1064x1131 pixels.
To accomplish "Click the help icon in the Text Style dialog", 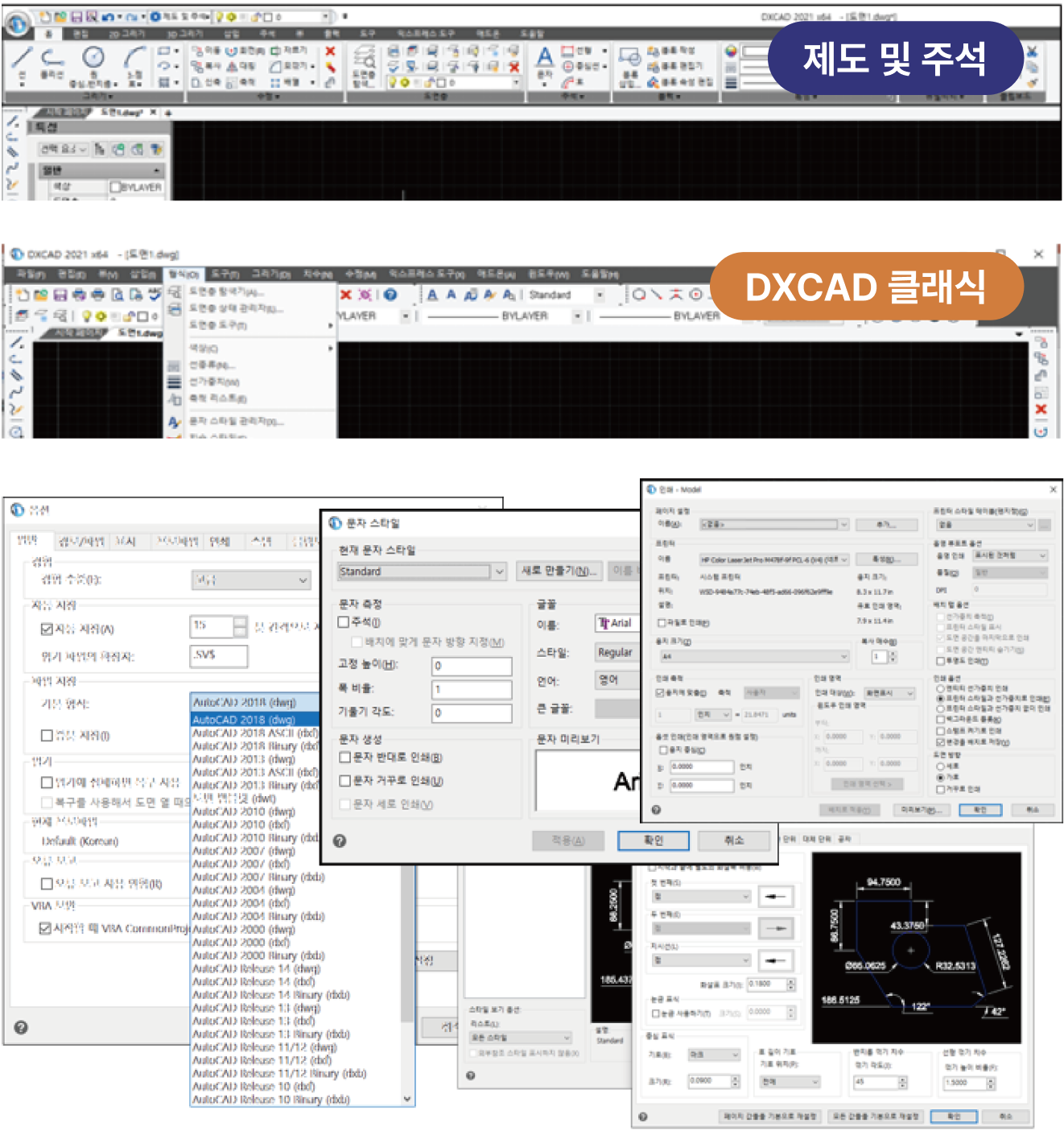I will [x=340, y=840].
